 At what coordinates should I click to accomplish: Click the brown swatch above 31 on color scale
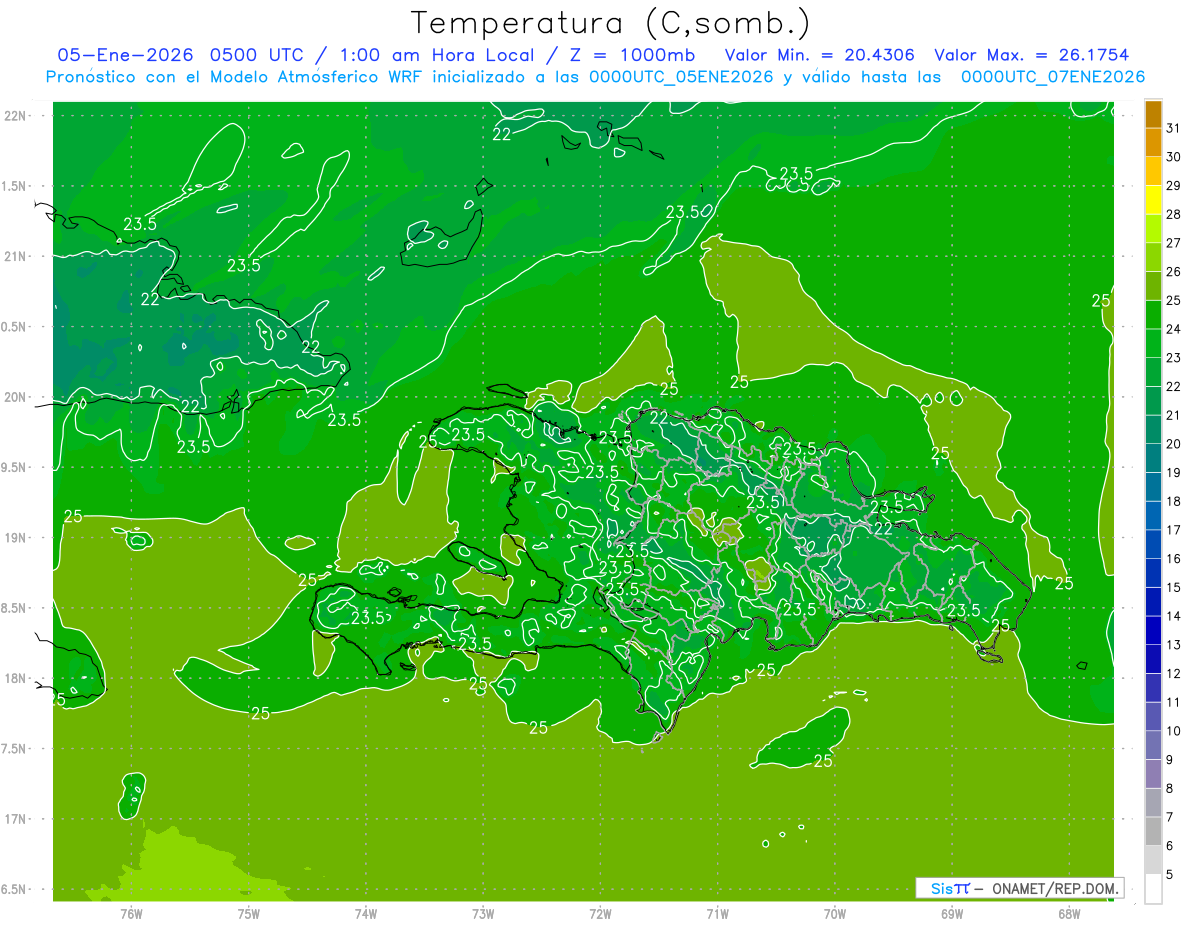pyautogui.click(x=1153, y=114)
